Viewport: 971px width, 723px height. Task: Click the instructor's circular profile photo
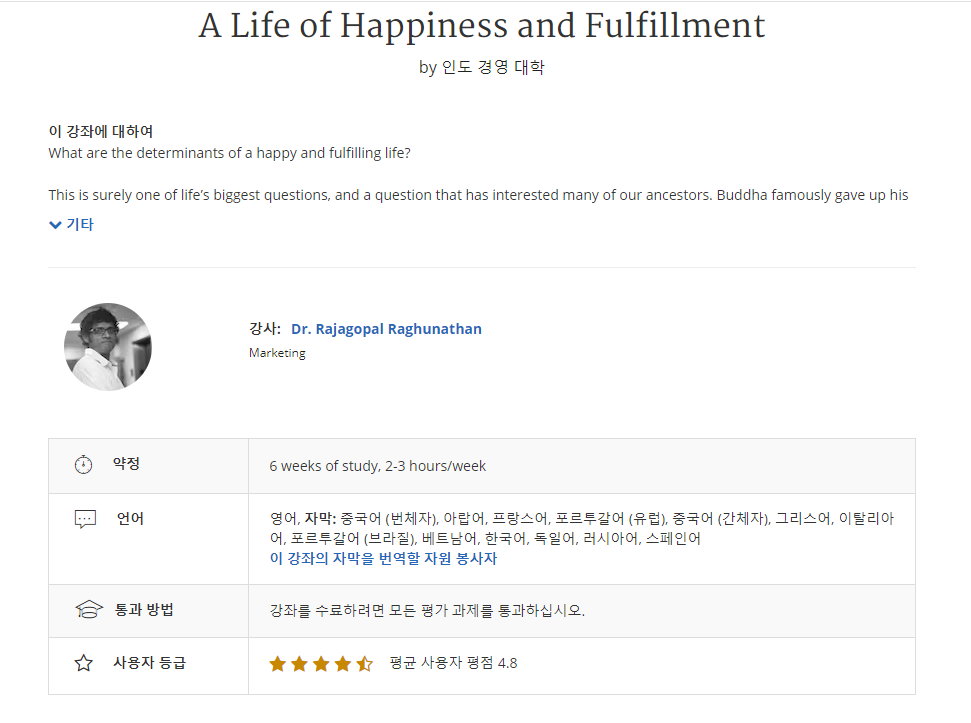108,347
